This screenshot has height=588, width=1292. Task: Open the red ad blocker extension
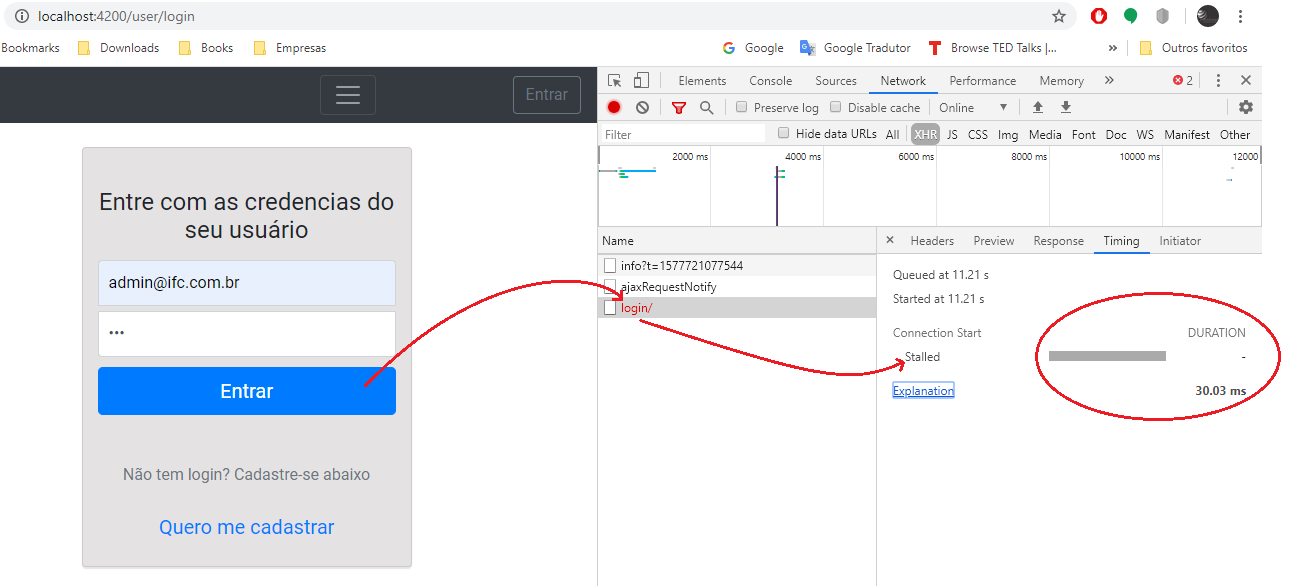1099,16
